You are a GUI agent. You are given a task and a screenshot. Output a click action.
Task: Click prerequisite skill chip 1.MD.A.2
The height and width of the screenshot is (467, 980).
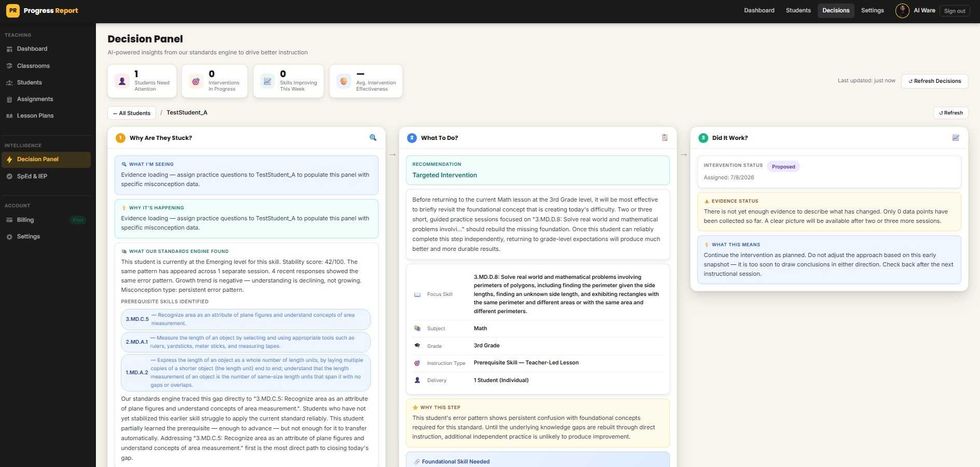(x=246, y=373)
